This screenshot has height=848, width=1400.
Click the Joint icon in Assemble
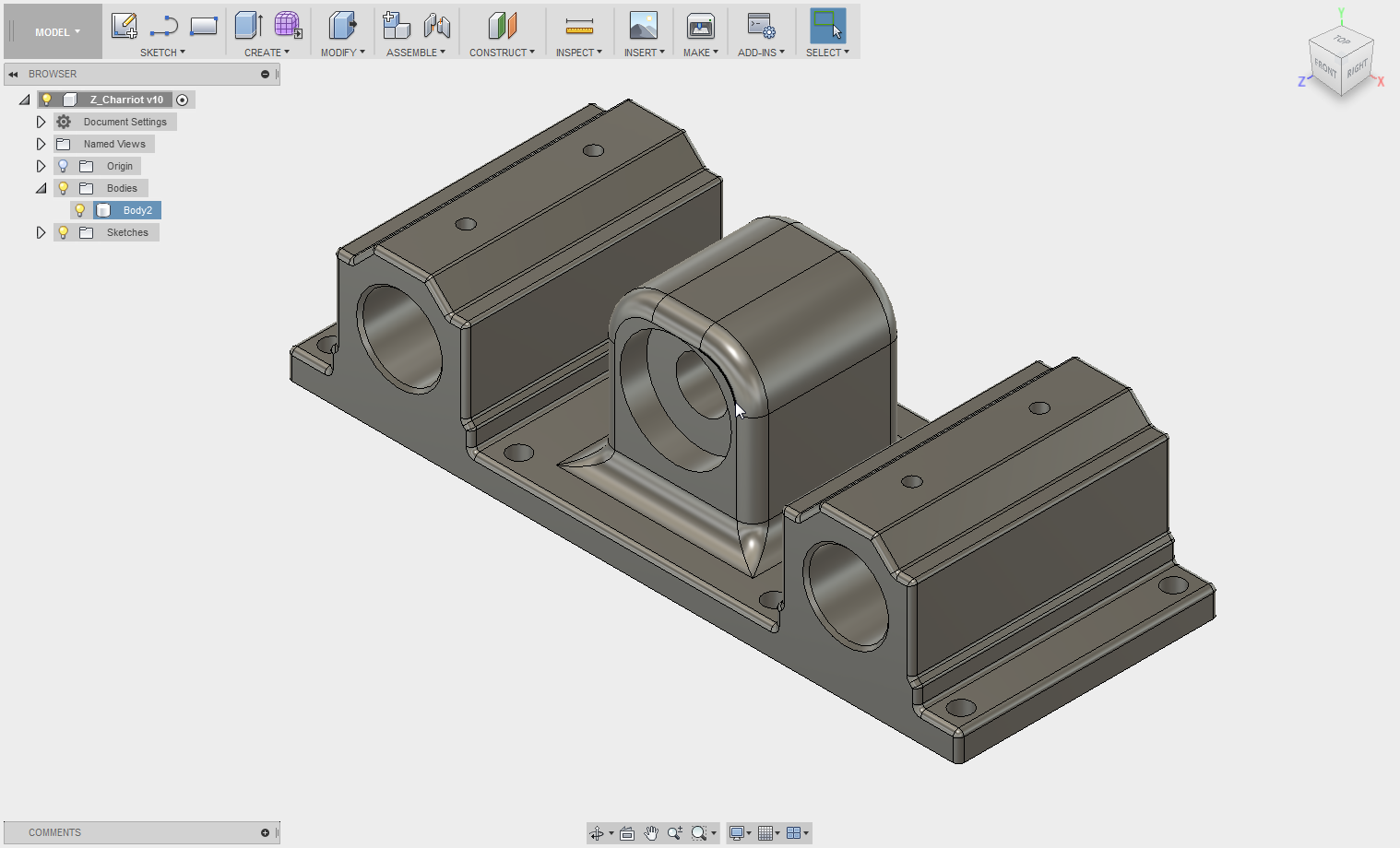click(437, 26)
